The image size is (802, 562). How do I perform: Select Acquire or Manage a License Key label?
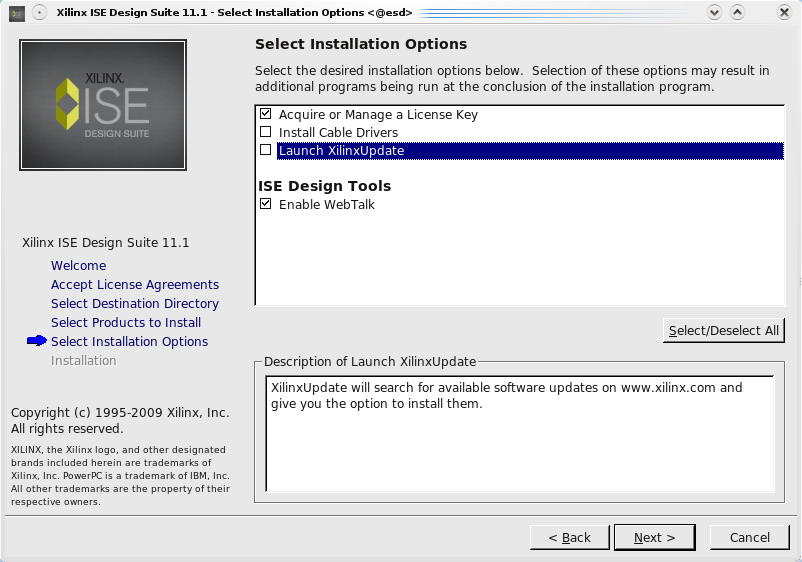click(x=378, y=115)
